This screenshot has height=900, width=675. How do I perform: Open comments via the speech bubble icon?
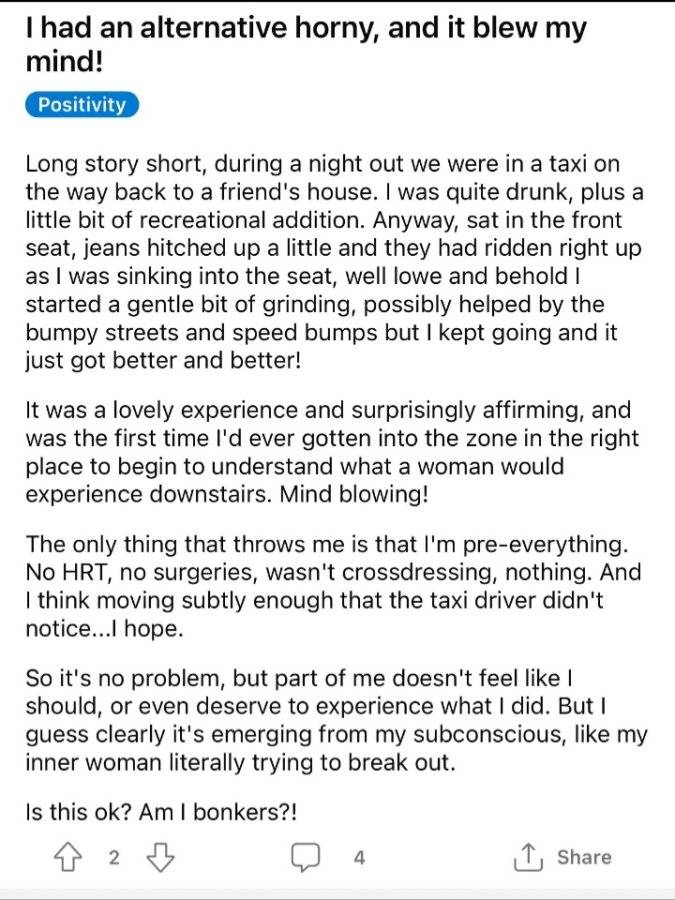(305, 858)
